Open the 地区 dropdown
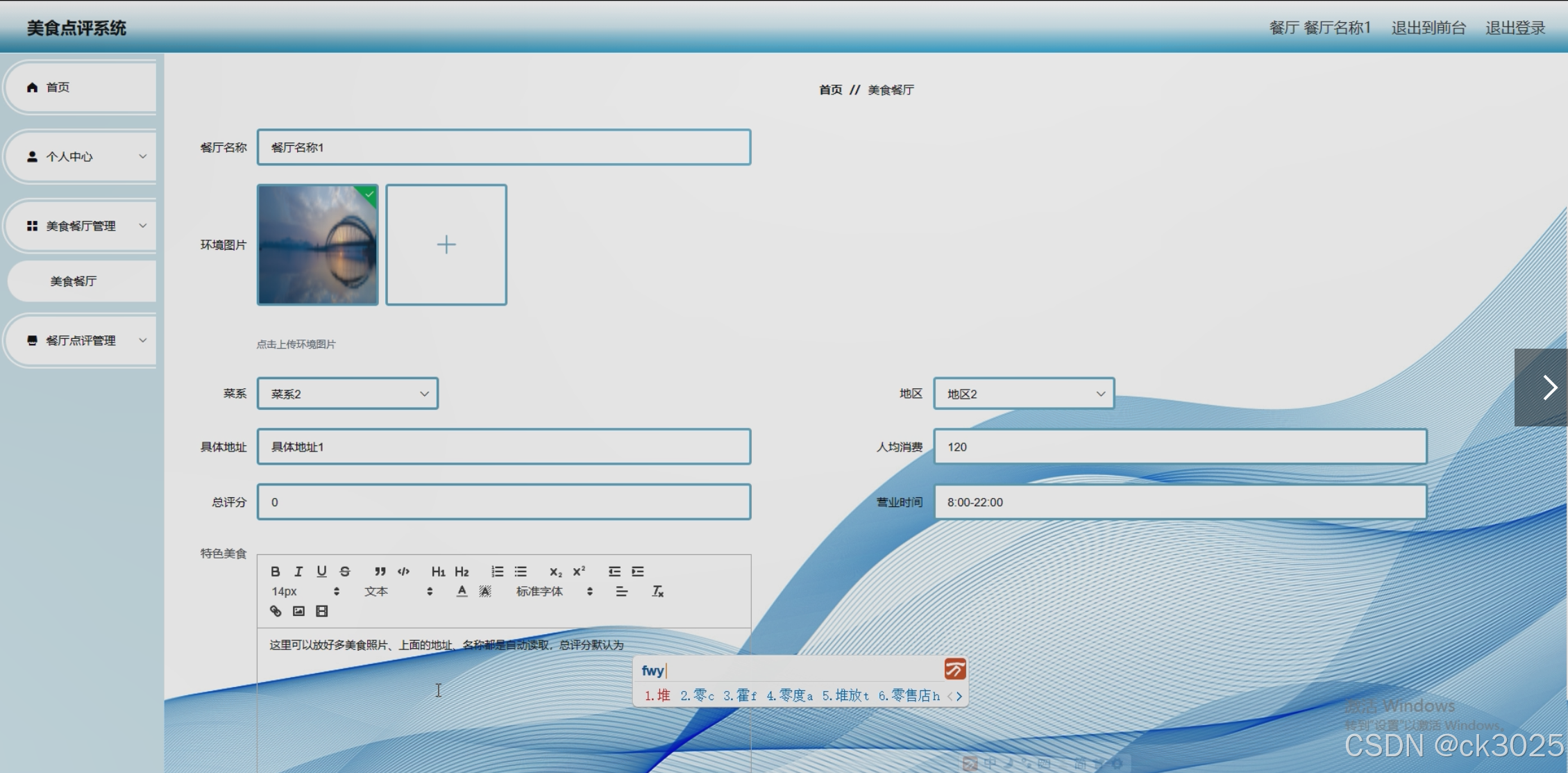Viewport: 1568px width, 773px height. tap(1024, 394)
